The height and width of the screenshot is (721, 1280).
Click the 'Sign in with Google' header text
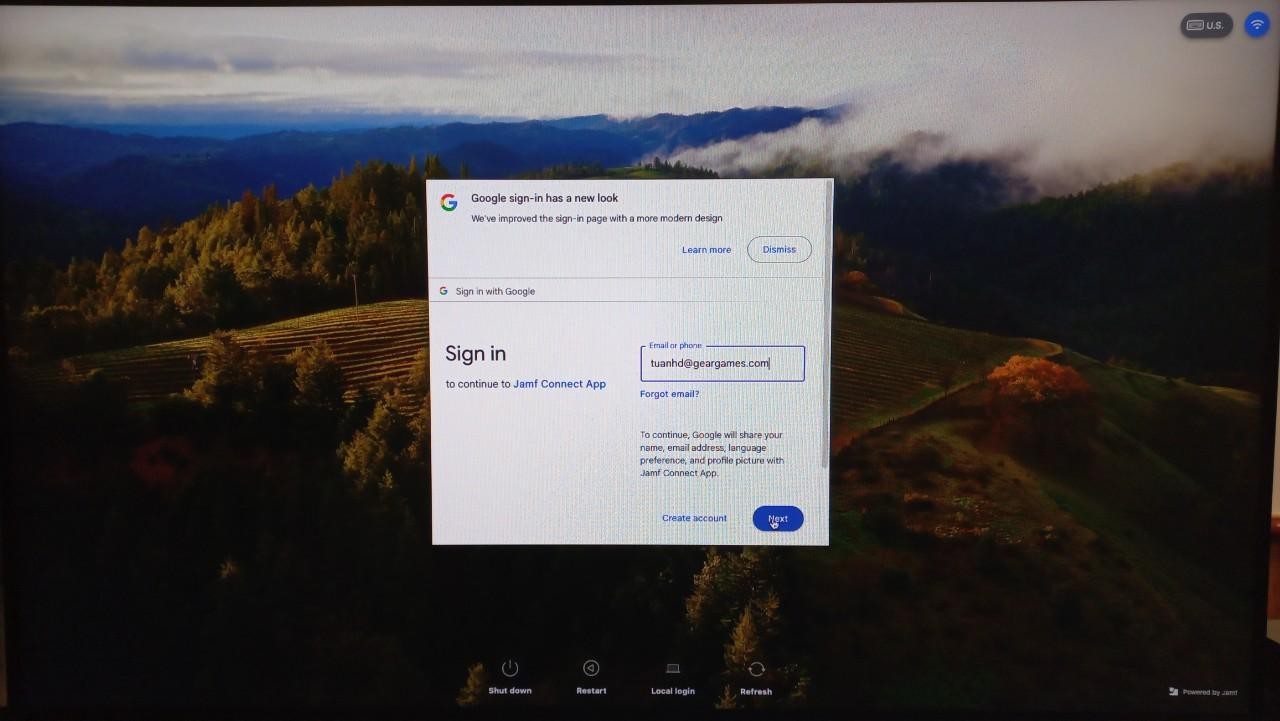click(x=495, y=292)
